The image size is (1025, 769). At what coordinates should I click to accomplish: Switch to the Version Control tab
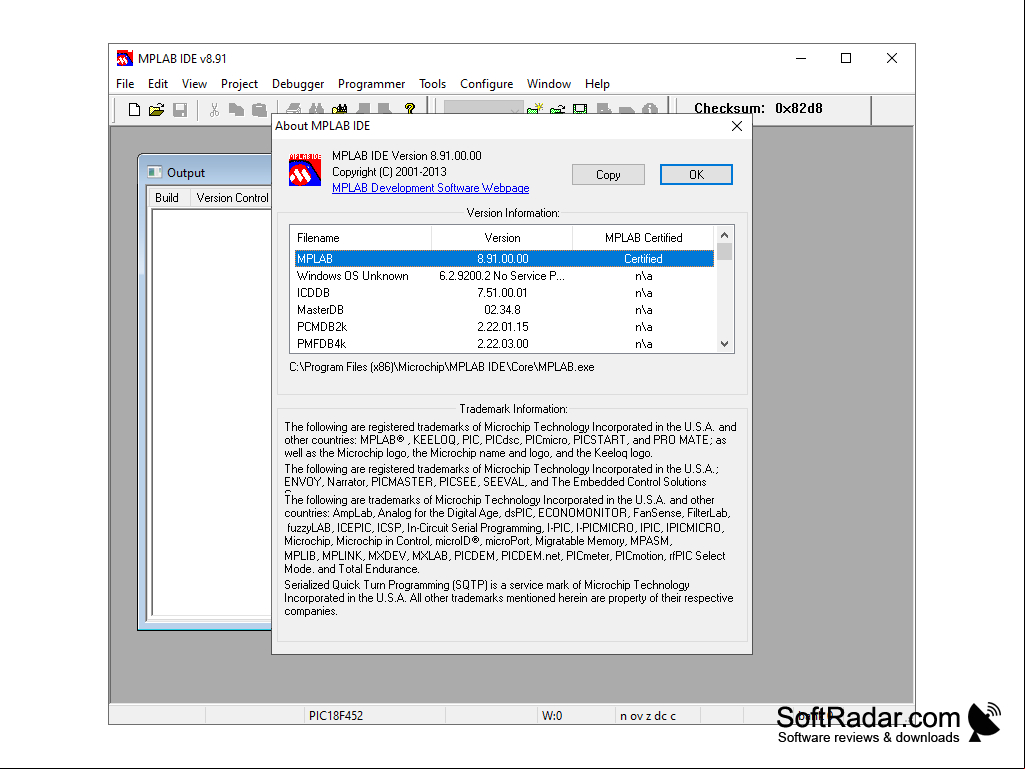(232, 197)
